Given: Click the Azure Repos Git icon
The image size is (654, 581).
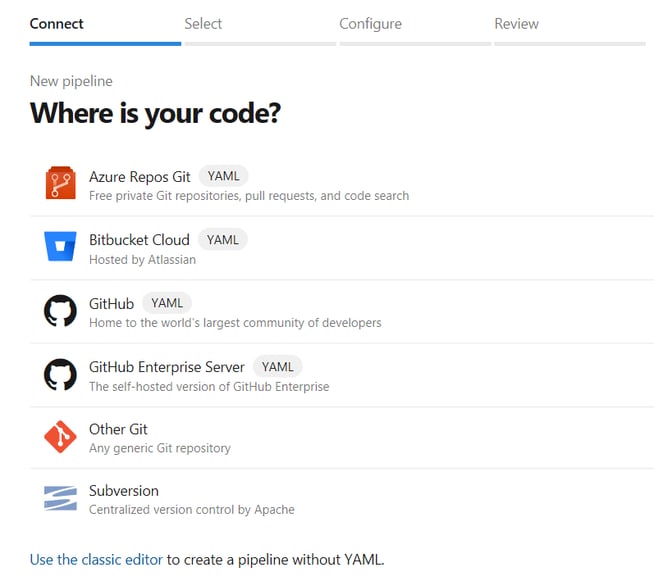Looking at the screenshot, I should pos(60,184).
